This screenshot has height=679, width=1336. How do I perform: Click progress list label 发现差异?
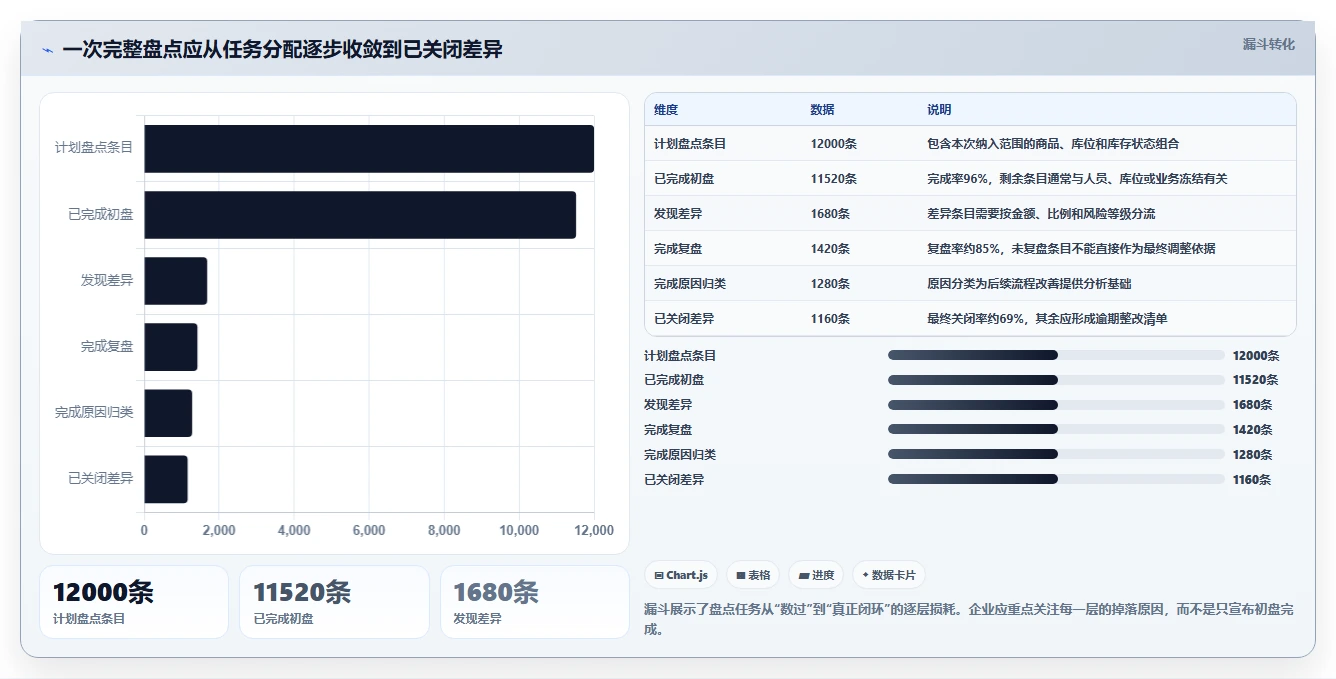[668, 405]
